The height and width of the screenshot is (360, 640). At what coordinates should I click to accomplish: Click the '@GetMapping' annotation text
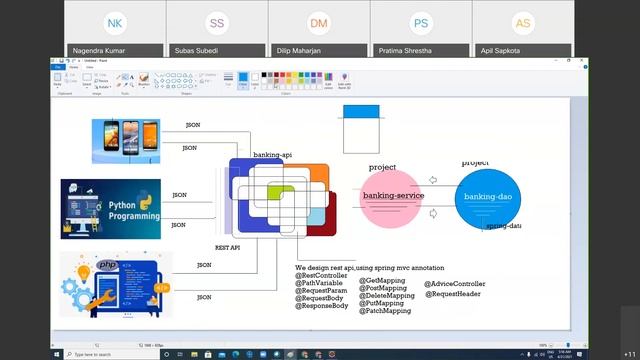click(x=382, y=280)
